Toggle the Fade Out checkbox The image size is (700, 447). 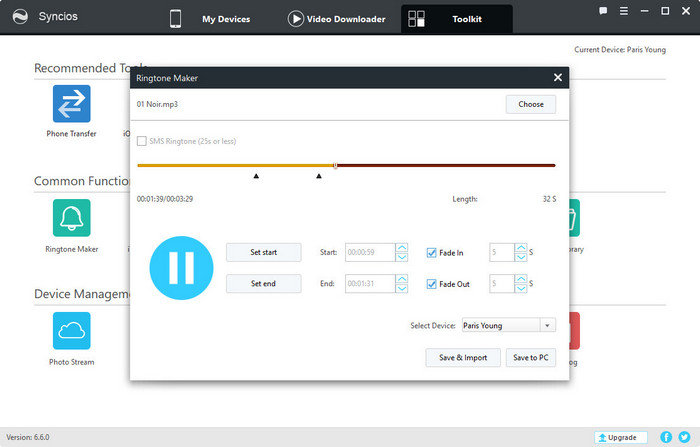[x=431, y=284]
